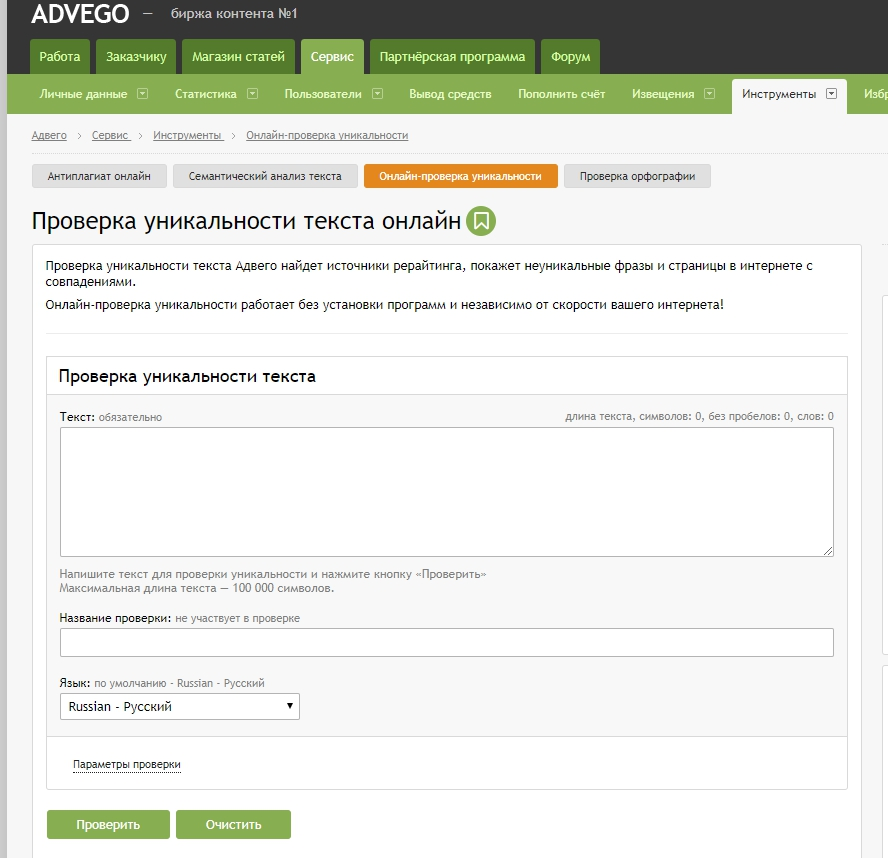Expand the Параметры проверки link
The height and width of the screenshot is (858, 888).
tap(127, 765)
